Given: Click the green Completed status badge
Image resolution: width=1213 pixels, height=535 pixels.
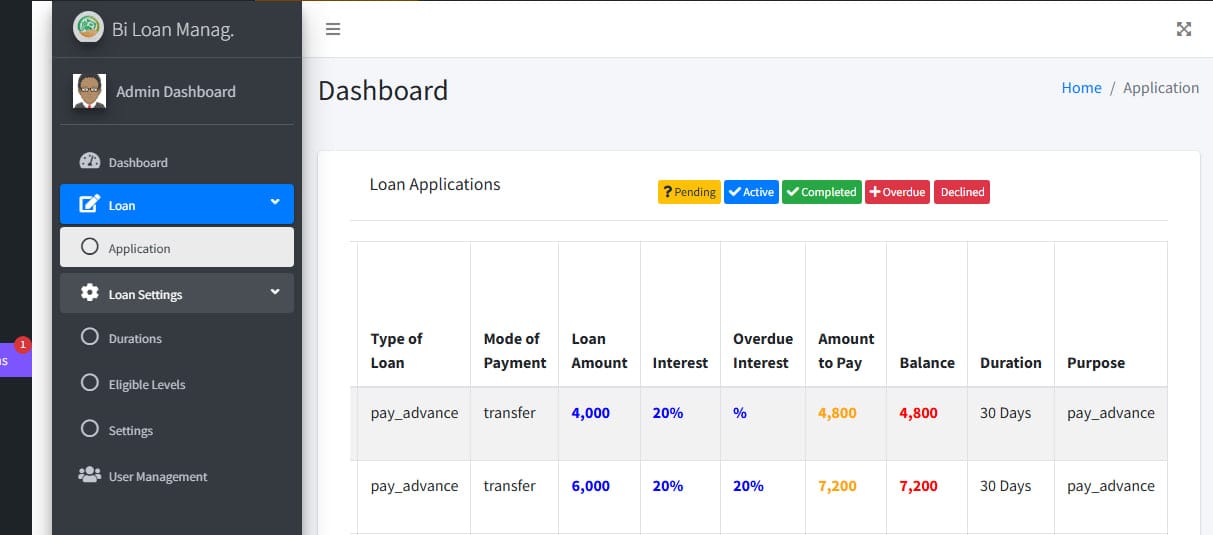Looking at the screenshot, I should click(x=821, y=192).
